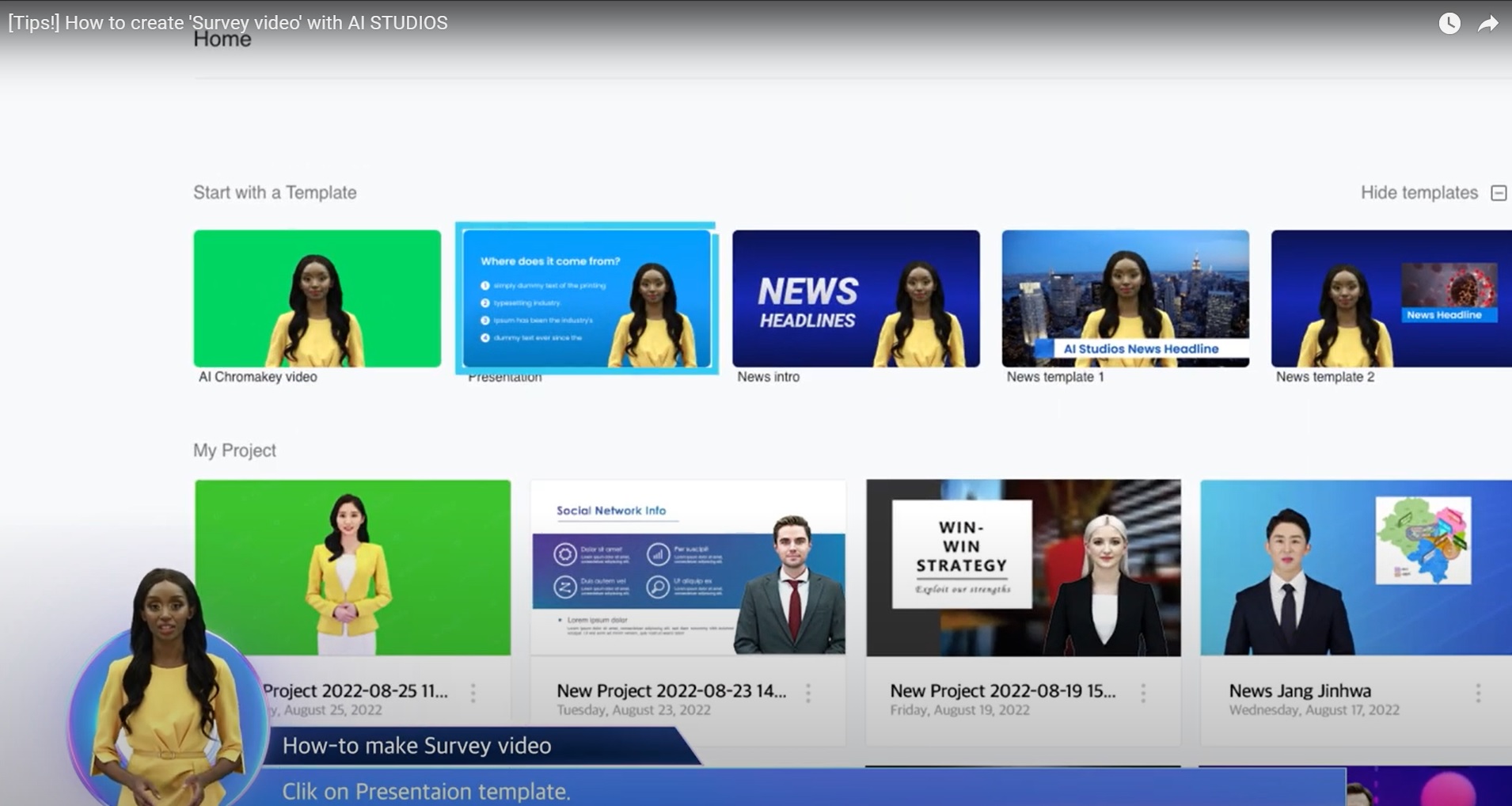This screenshot has width=1512, height=806.
Task: Open options menu for News Jang Jinhwa
Action: click(1478, 693)
